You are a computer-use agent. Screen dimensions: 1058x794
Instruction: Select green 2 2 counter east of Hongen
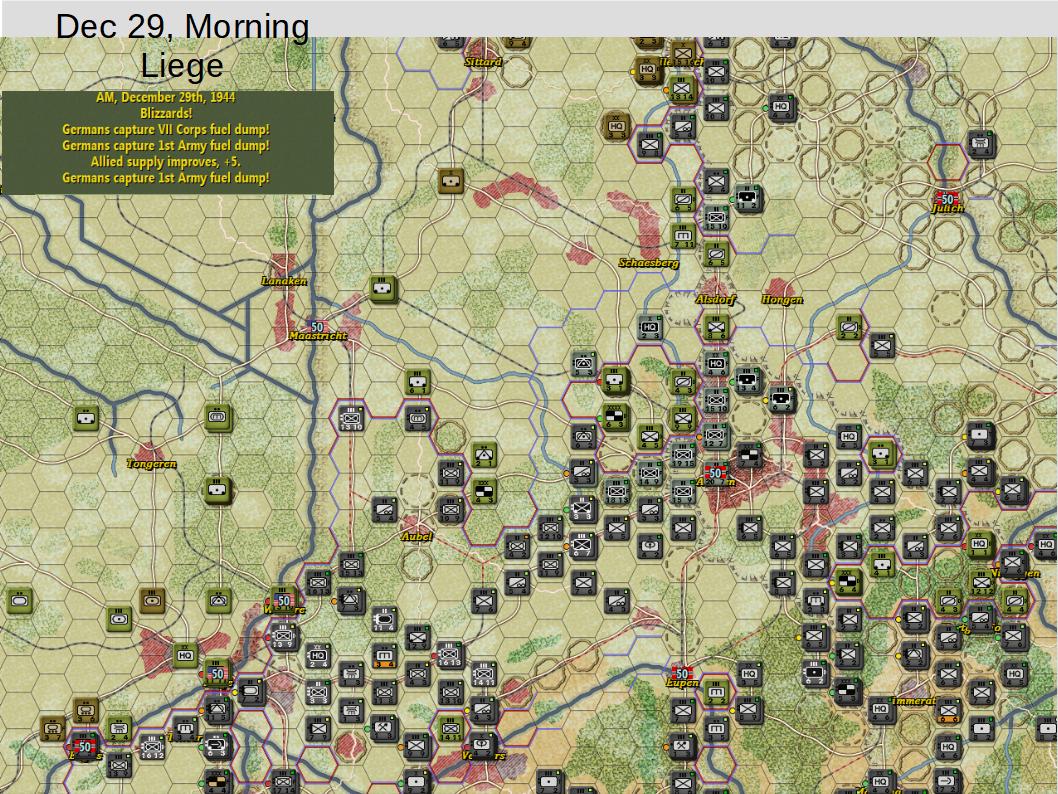click(x=850, y=328)
